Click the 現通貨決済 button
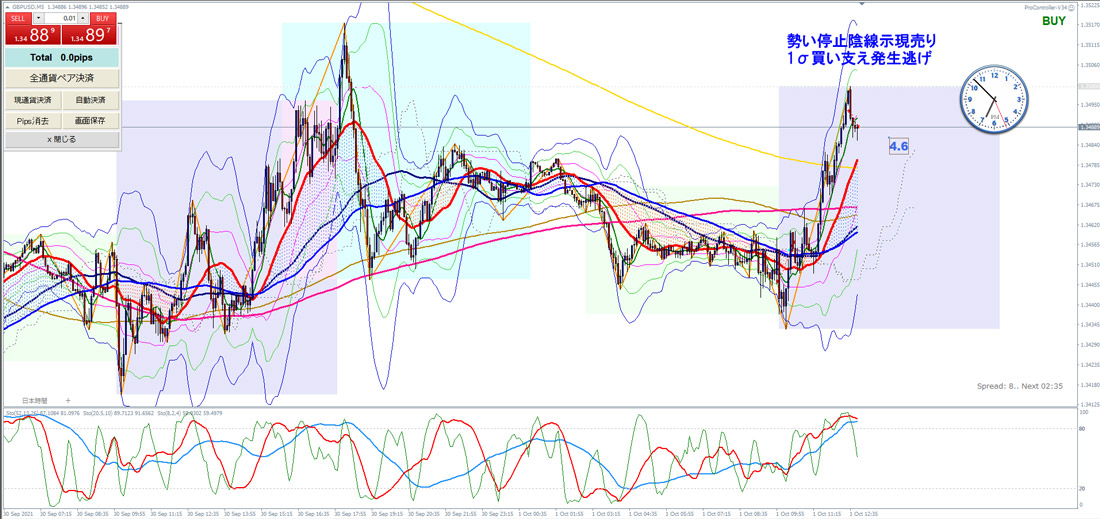Viewport: 1100px width, 519px height. 33,100
